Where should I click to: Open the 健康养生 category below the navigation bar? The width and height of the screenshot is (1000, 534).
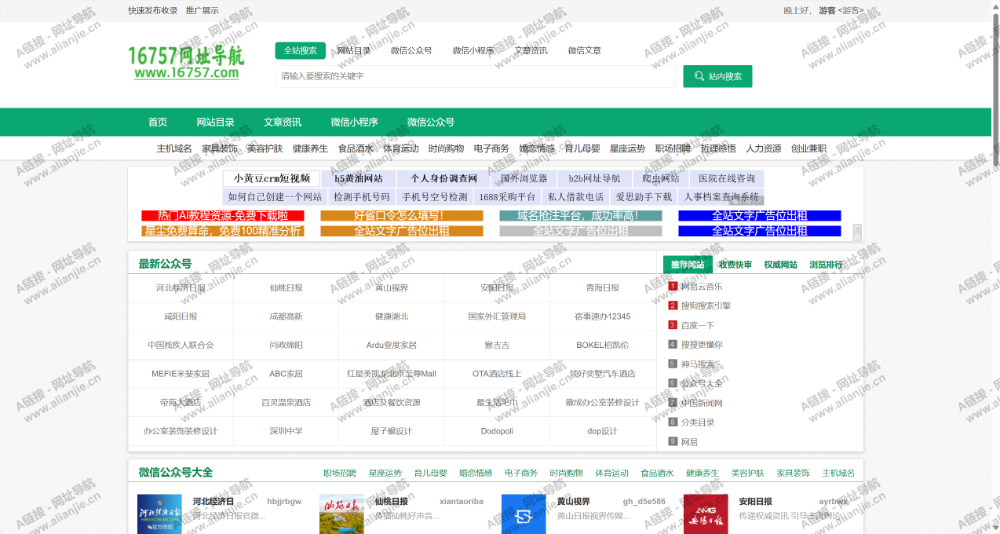coord(310,148)
